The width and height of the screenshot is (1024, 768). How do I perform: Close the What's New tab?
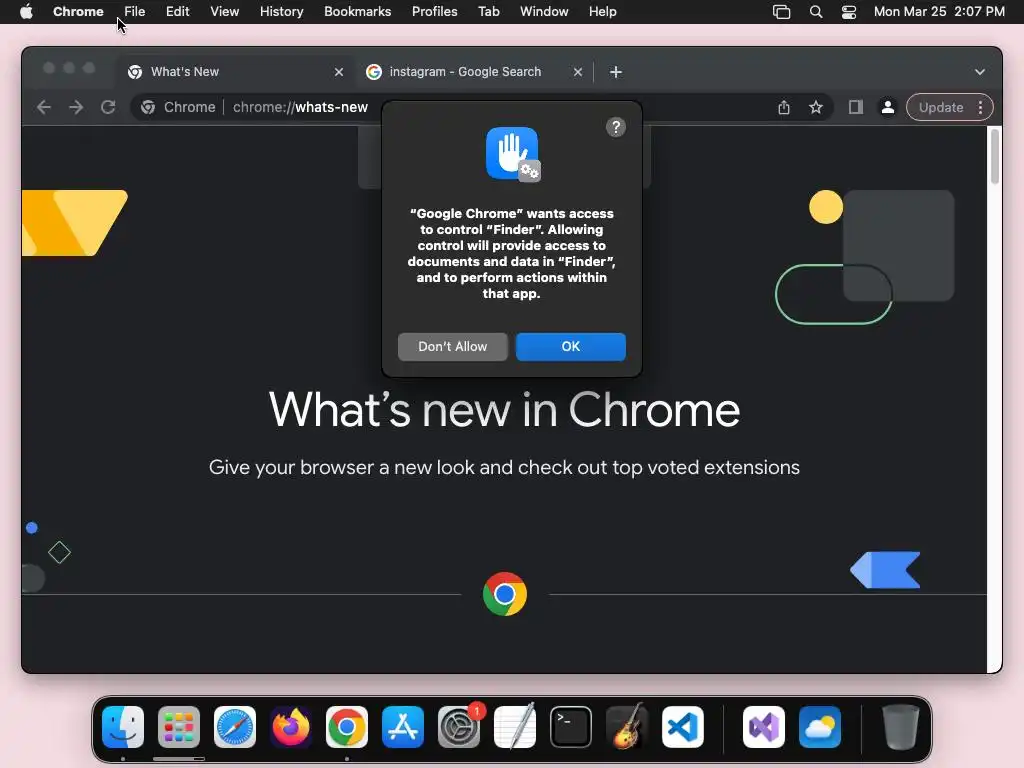(338, 72)
